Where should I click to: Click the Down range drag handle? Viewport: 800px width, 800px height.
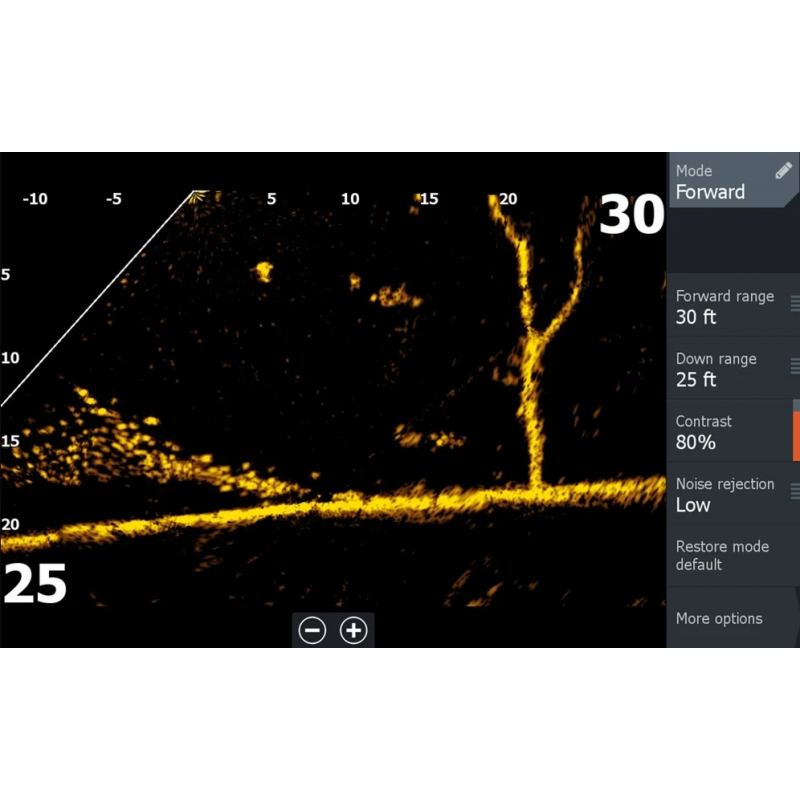pyautogui.click(x=795, y=366)
